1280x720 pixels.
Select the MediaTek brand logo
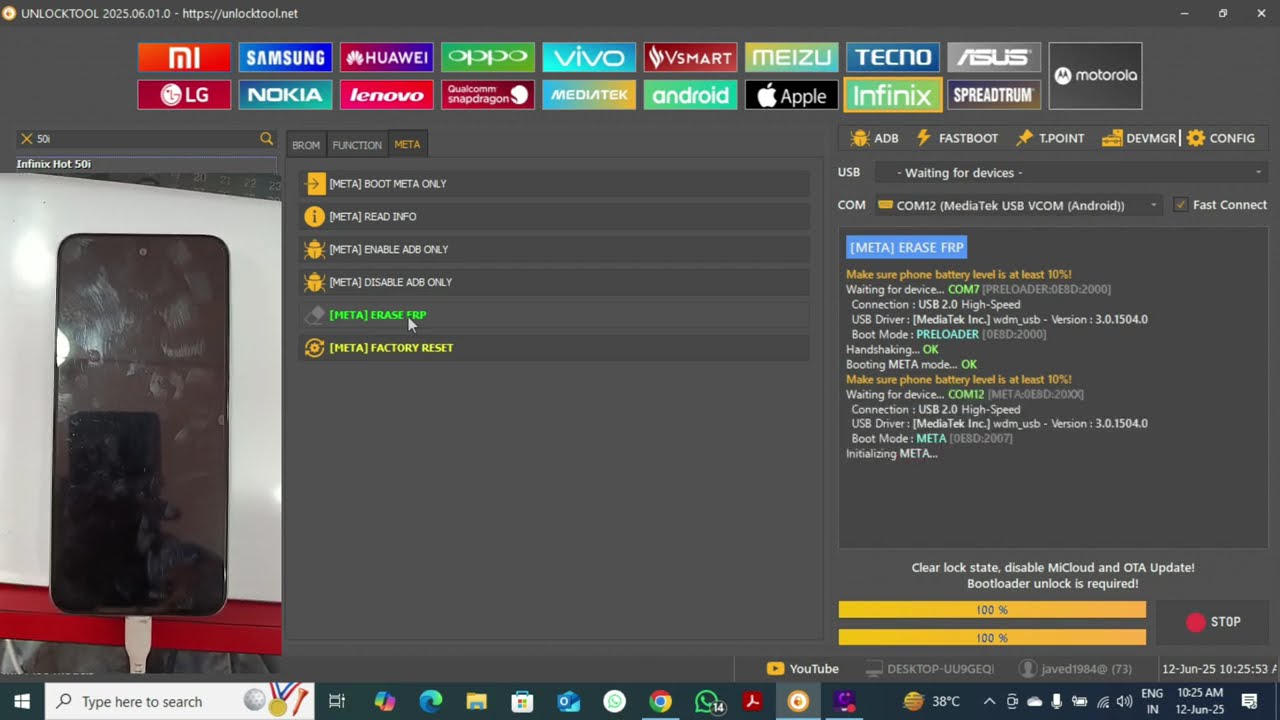coord(589,95)
